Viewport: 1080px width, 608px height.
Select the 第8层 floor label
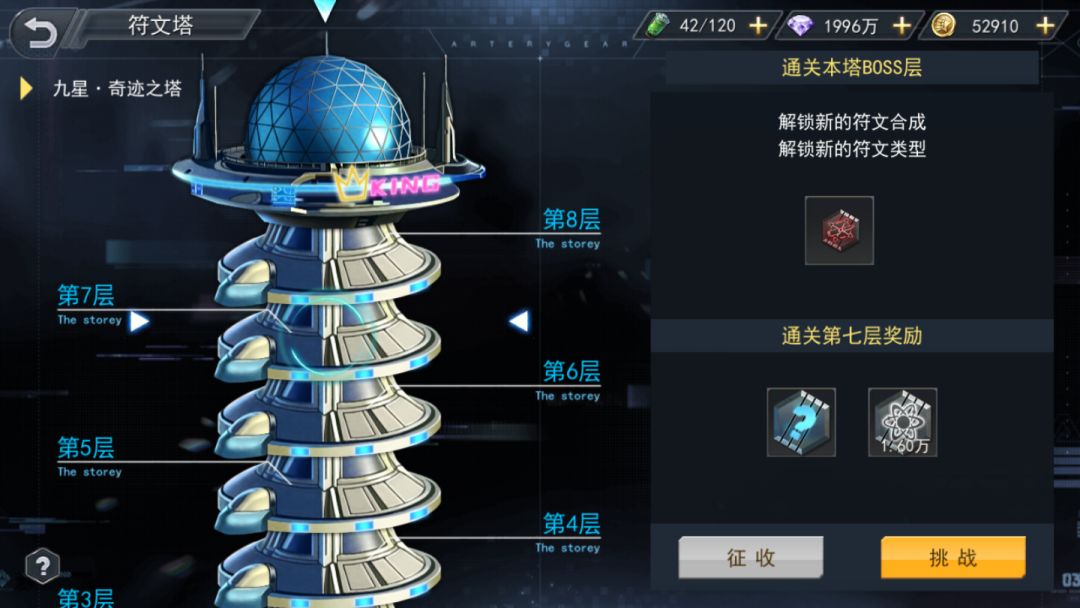click(571, 220)
